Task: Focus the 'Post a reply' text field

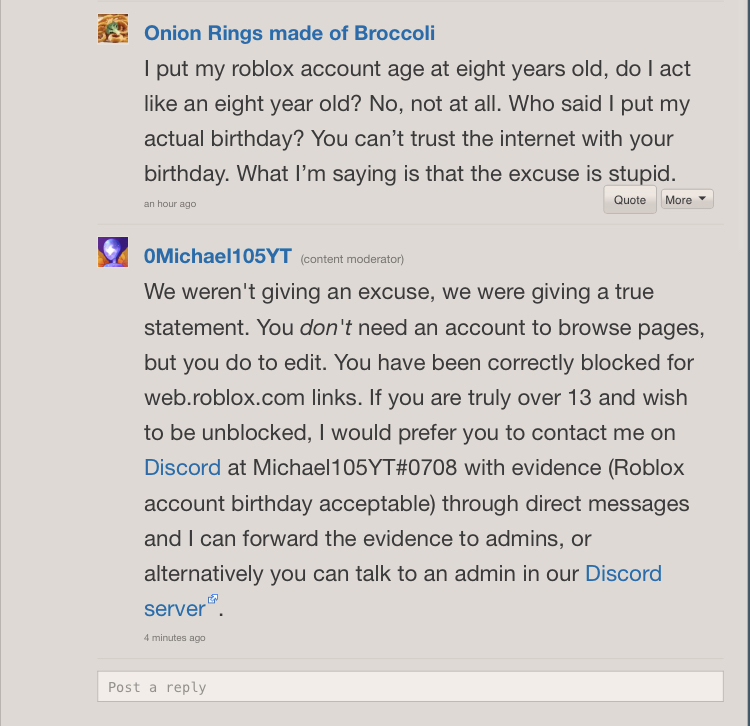Action: coord(410,687)
